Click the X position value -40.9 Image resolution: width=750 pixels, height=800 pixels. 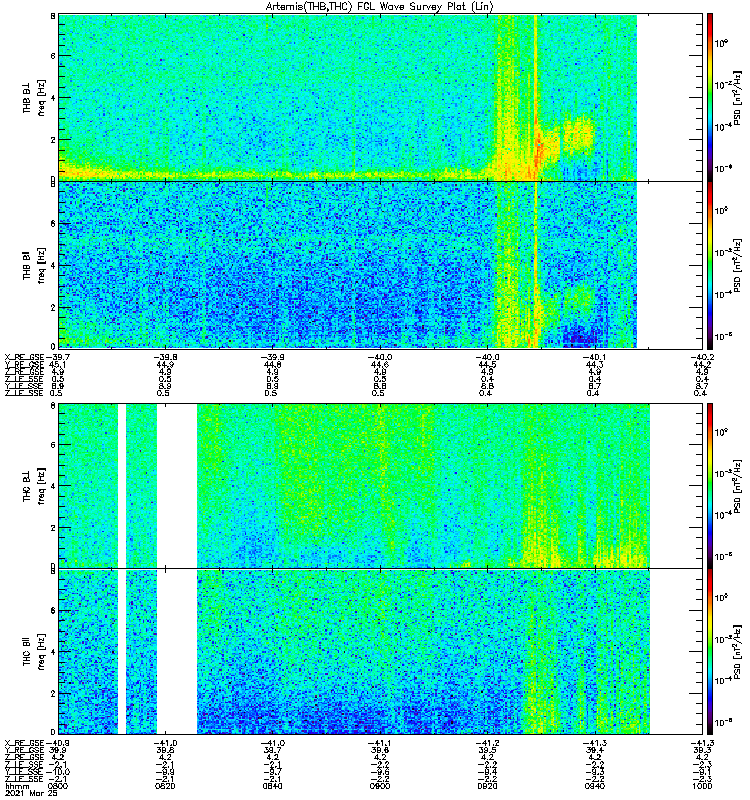(58, 743)
